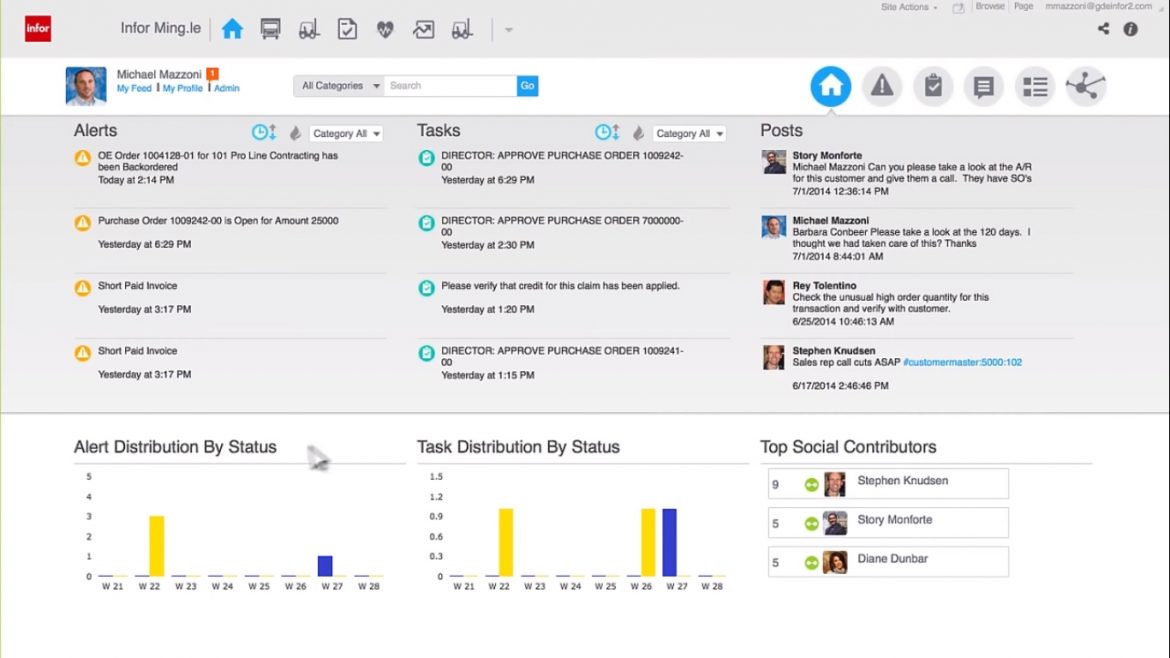This screenshot has height=658, width=1170.
Task: Activate the blue Home circle button
Action: (x=830, y=86)
